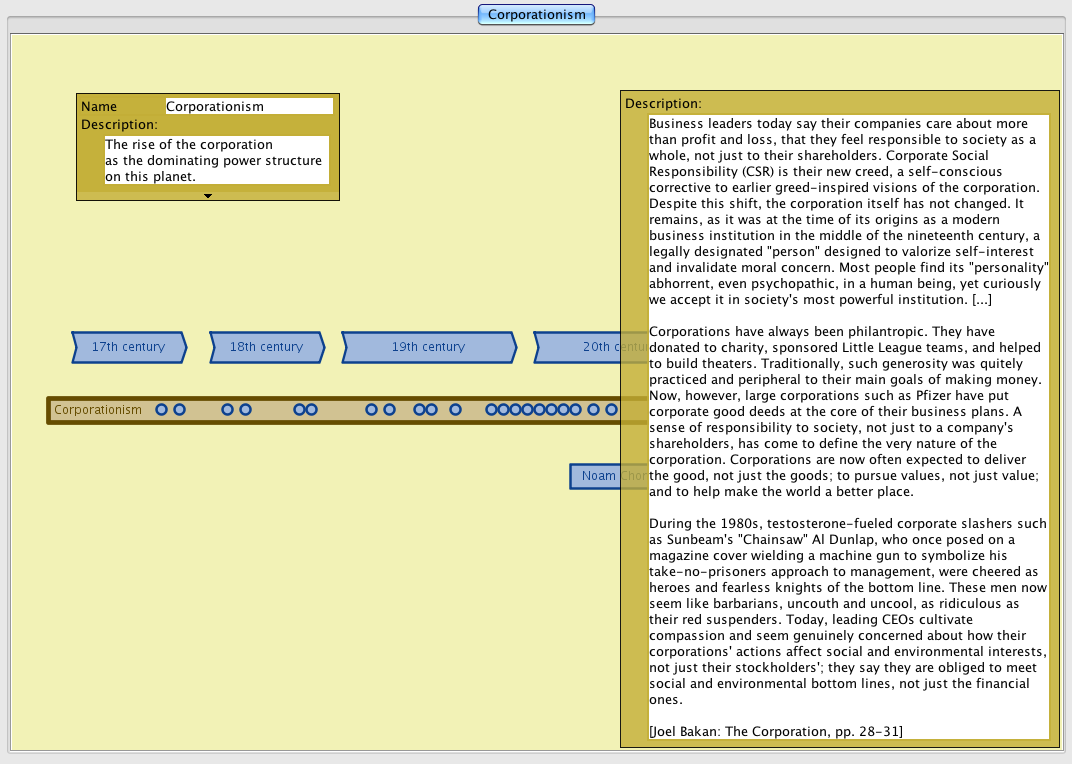Click the first circle marker on Corporationism timeline
1072x764 pixels.
[x=161, y=410]
